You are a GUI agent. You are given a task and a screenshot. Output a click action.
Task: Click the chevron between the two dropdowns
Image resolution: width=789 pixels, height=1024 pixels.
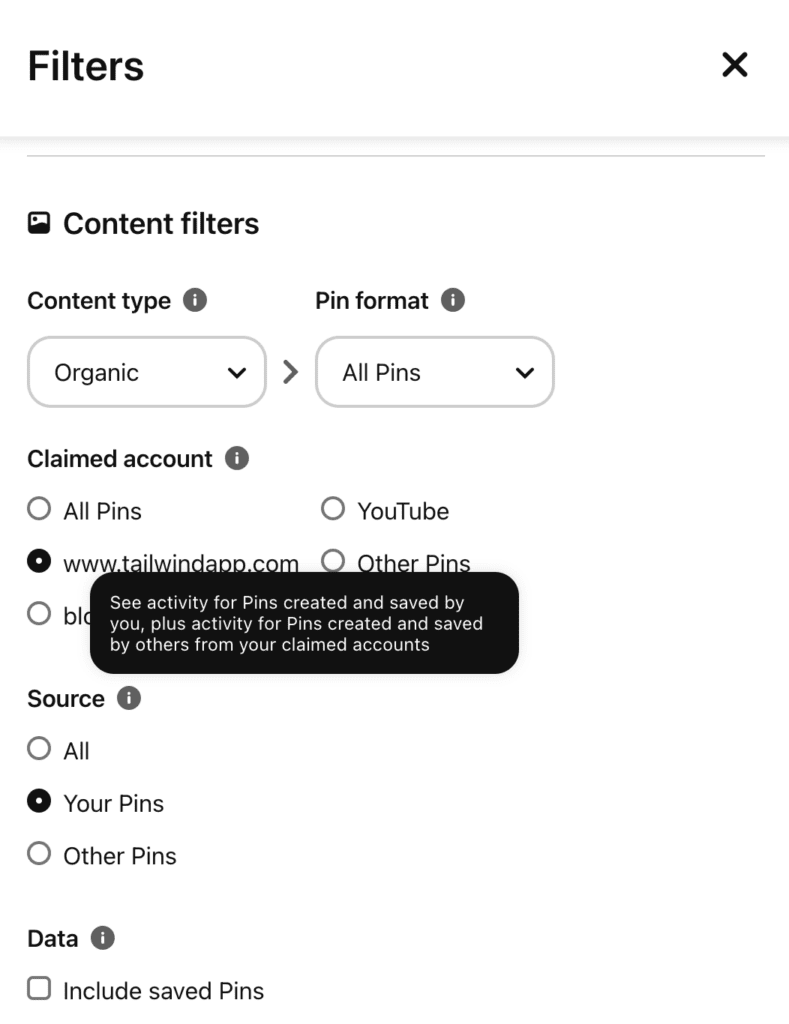(x=290, y=371)
